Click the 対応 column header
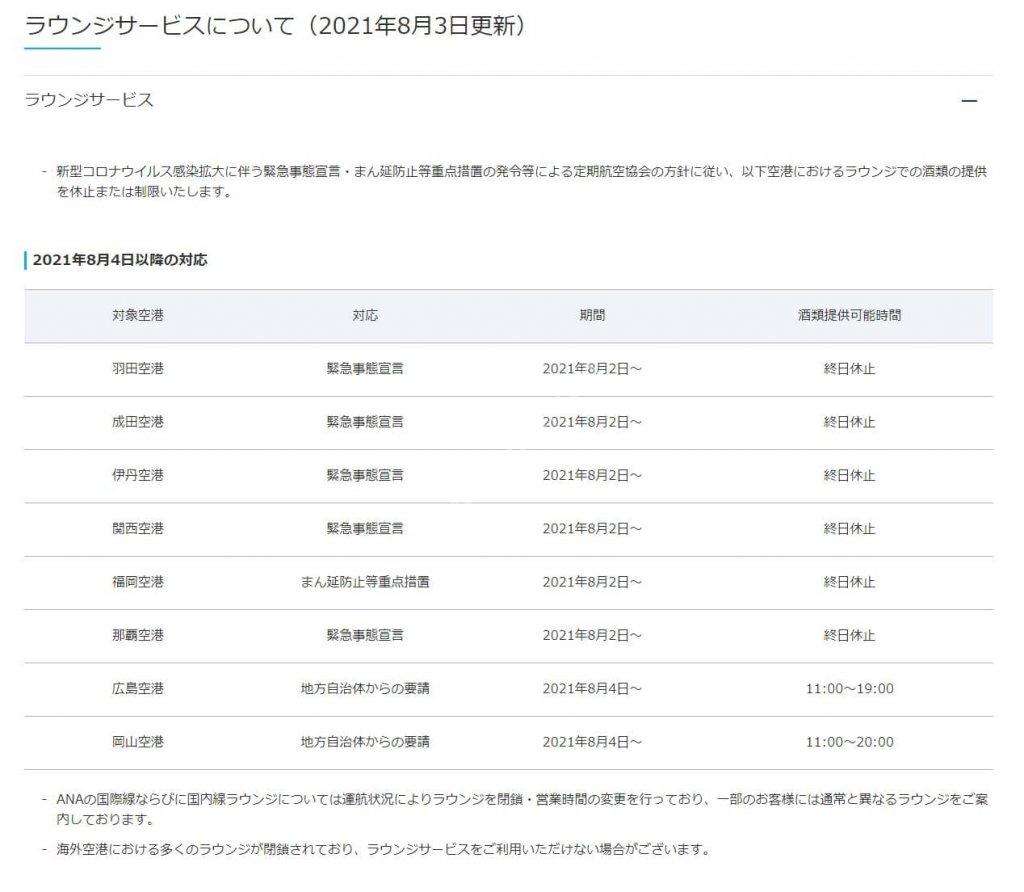1024x892 pixels. 365,315
